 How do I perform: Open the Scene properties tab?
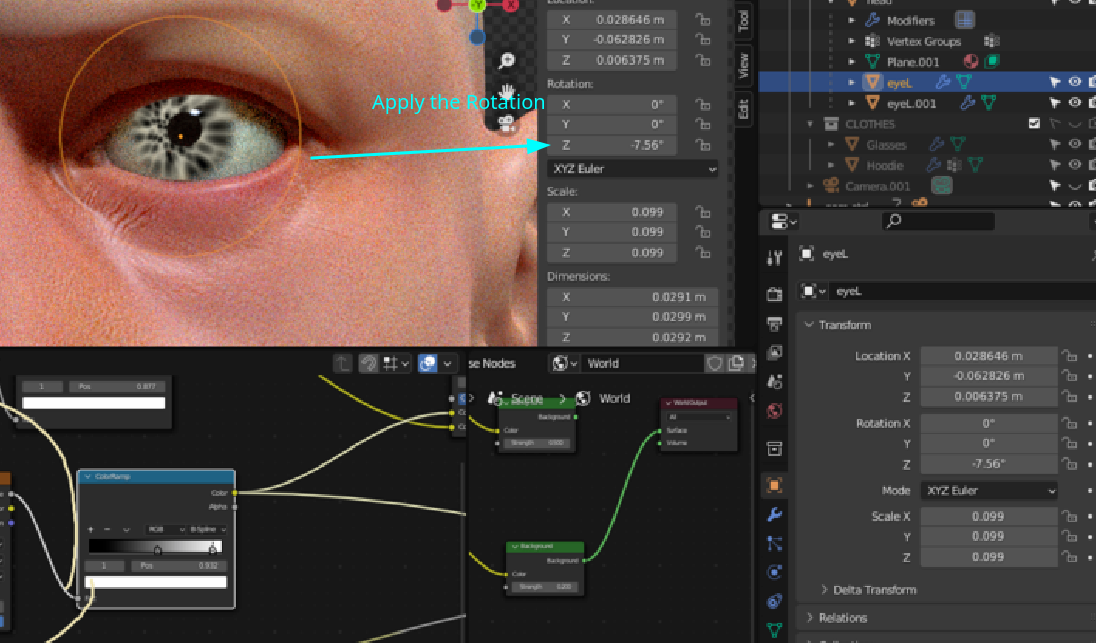click(x=774, y=382)
